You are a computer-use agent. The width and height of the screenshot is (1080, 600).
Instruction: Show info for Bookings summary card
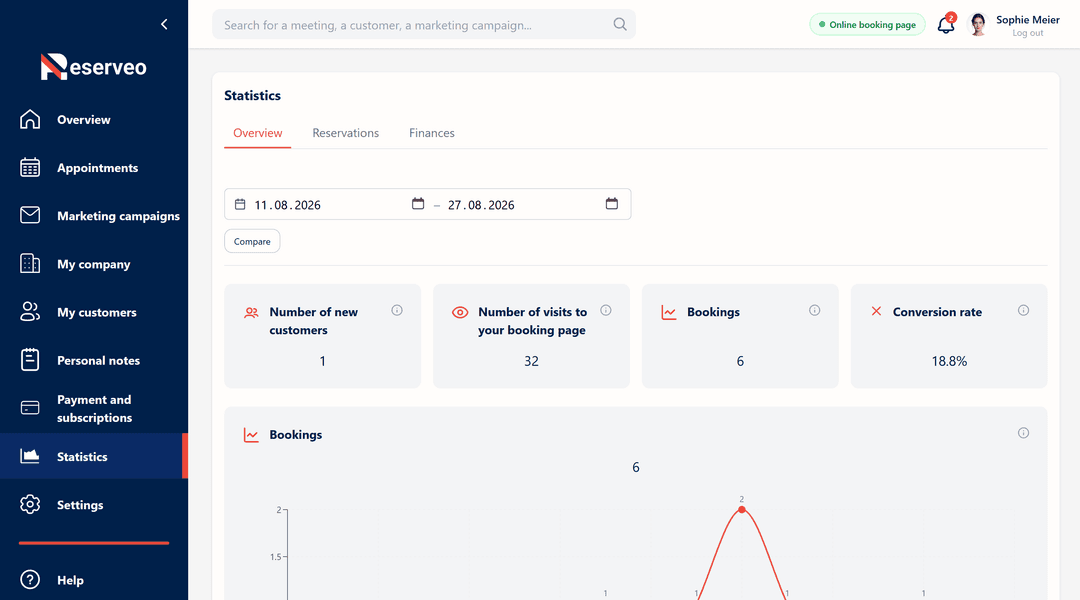coord(814,311)
